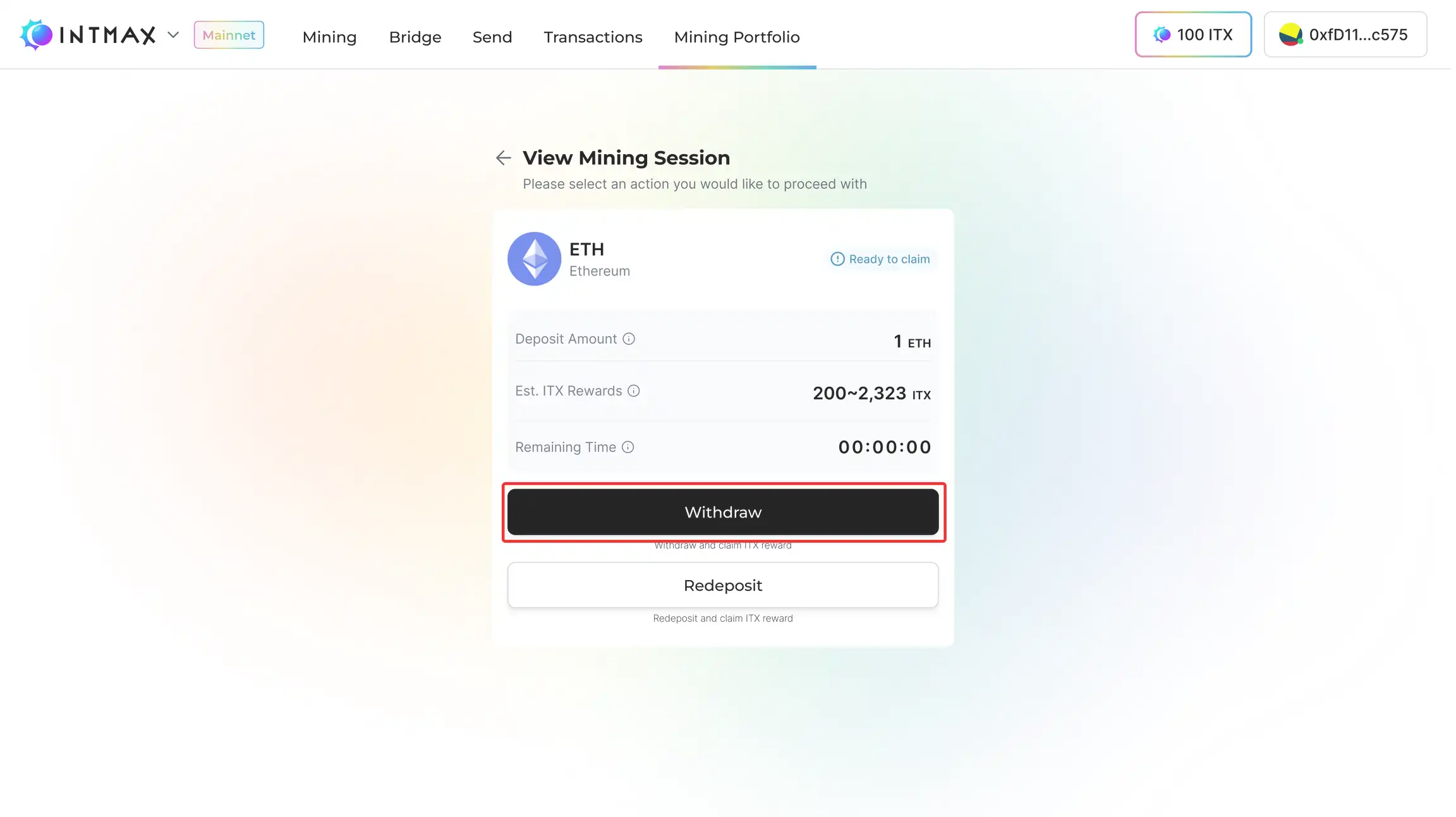Switch to the Mining tab
Screen dimensions: 1456x817
coord(329,37)
